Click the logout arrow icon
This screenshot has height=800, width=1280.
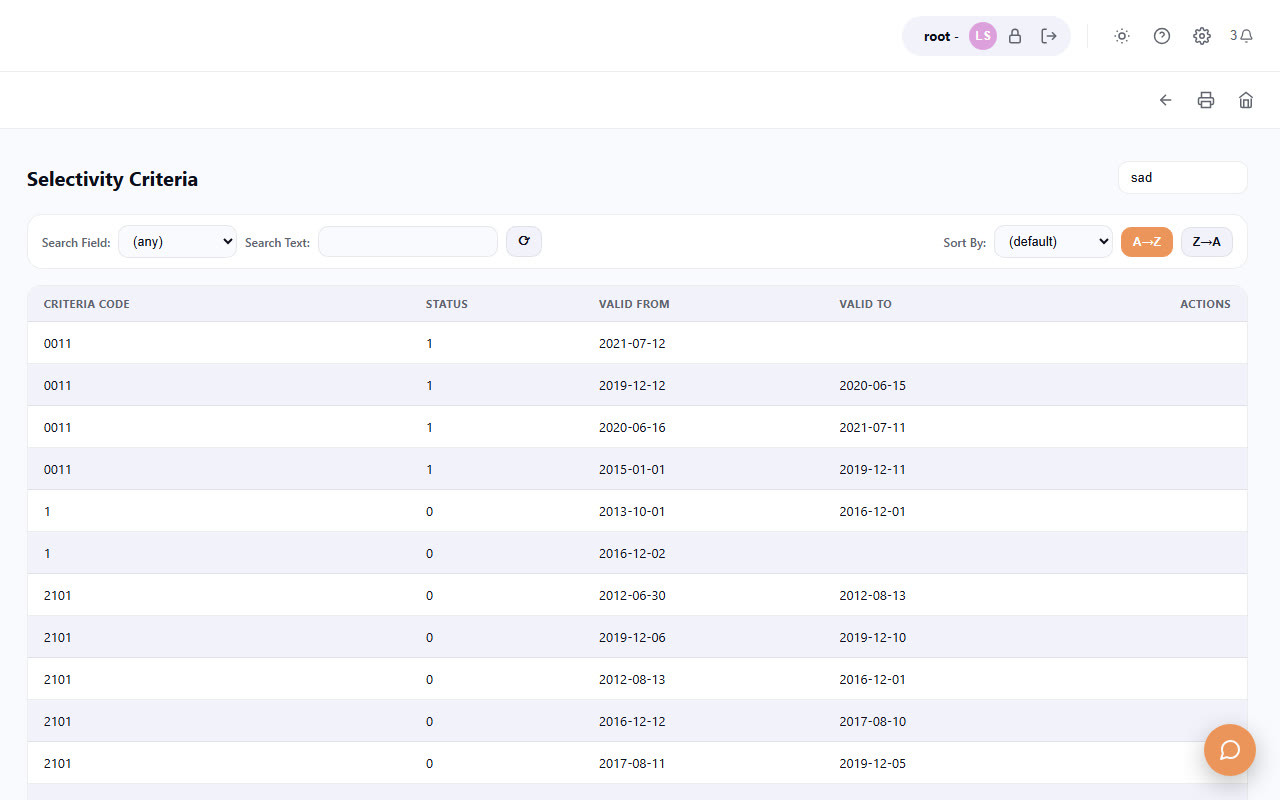[x=1049, y=36]
